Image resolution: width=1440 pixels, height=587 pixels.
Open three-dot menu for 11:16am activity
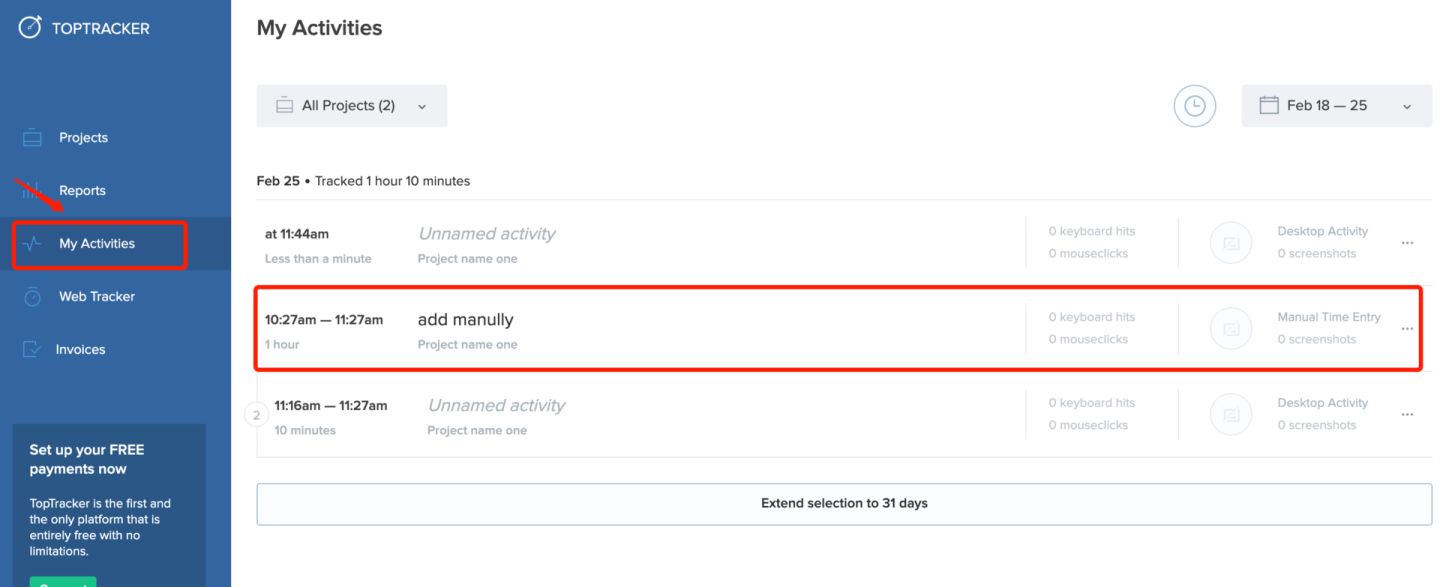tap(1407, 415)
